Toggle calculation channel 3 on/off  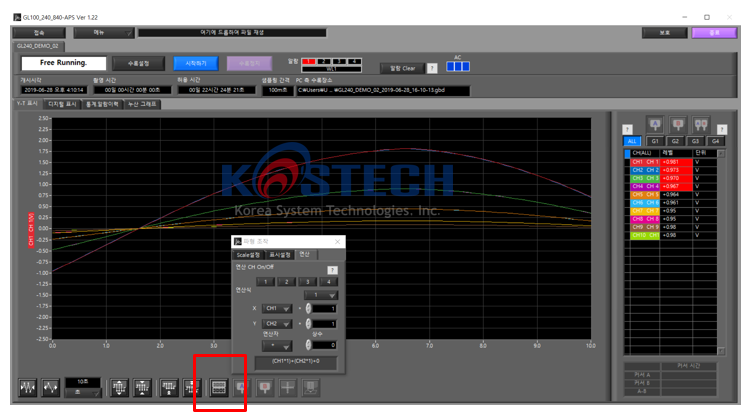(308, 282)
